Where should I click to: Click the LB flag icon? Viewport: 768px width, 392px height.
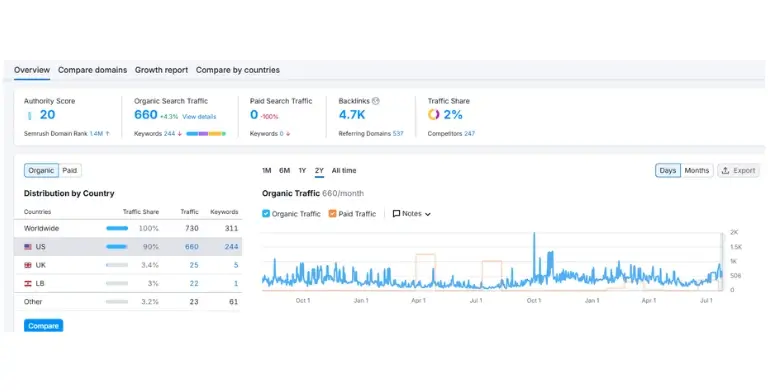click(x=28, y=284)
